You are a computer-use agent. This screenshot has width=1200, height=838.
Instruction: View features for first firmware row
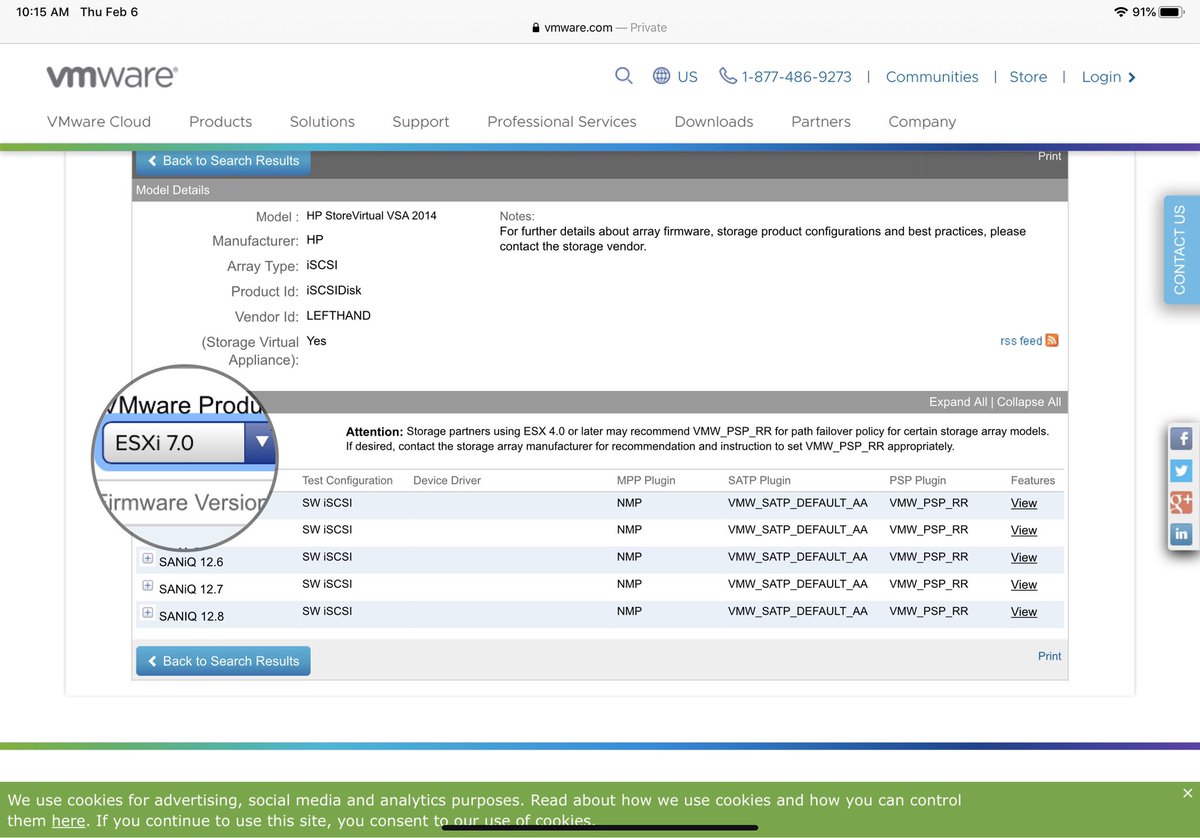click(1024, 503)
